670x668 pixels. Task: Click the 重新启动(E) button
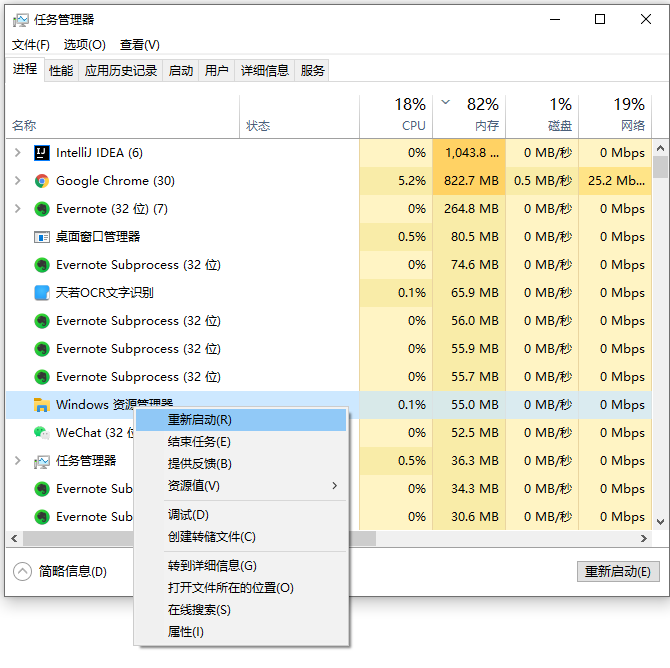click(x=618, y=571)
